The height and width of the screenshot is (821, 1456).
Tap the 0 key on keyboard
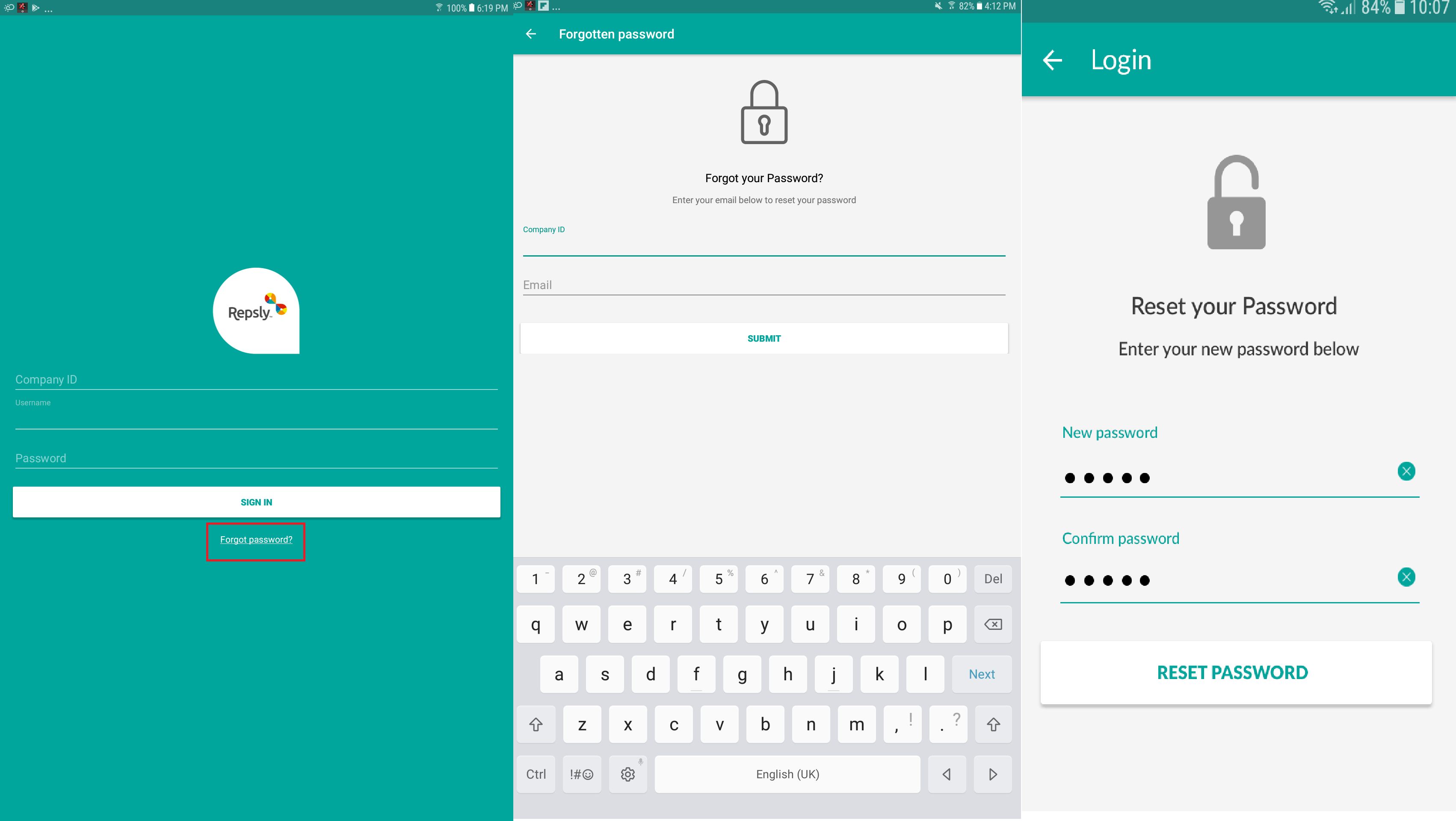(x=947, y=579)
